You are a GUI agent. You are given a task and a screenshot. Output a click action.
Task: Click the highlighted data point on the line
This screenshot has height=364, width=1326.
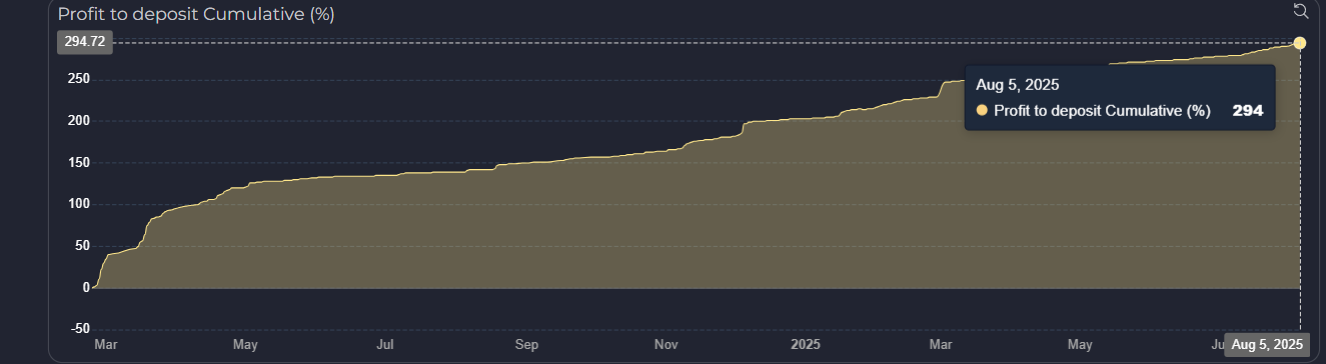[x=1300, y=43]
